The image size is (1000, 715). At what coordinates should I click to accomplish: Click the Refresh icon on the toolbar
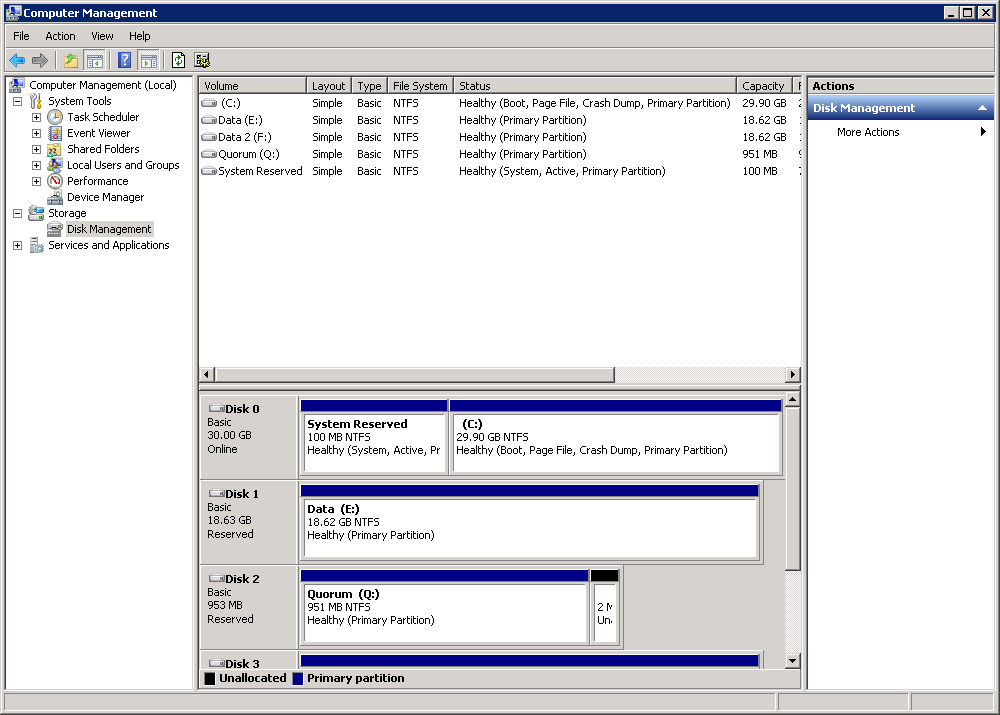point(177,60)
